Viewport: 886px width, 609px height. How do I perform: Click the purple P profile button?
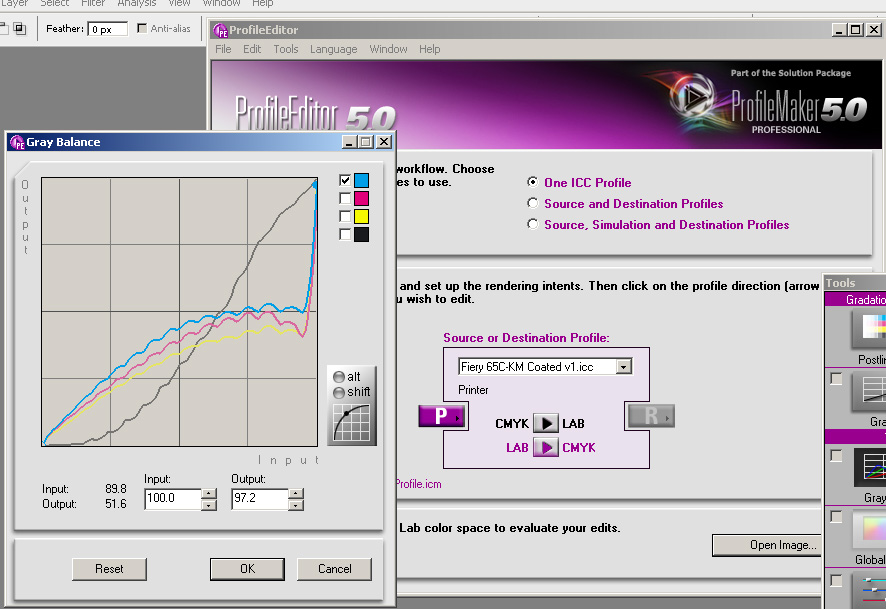pyautogui.click(x=442, y=417)
